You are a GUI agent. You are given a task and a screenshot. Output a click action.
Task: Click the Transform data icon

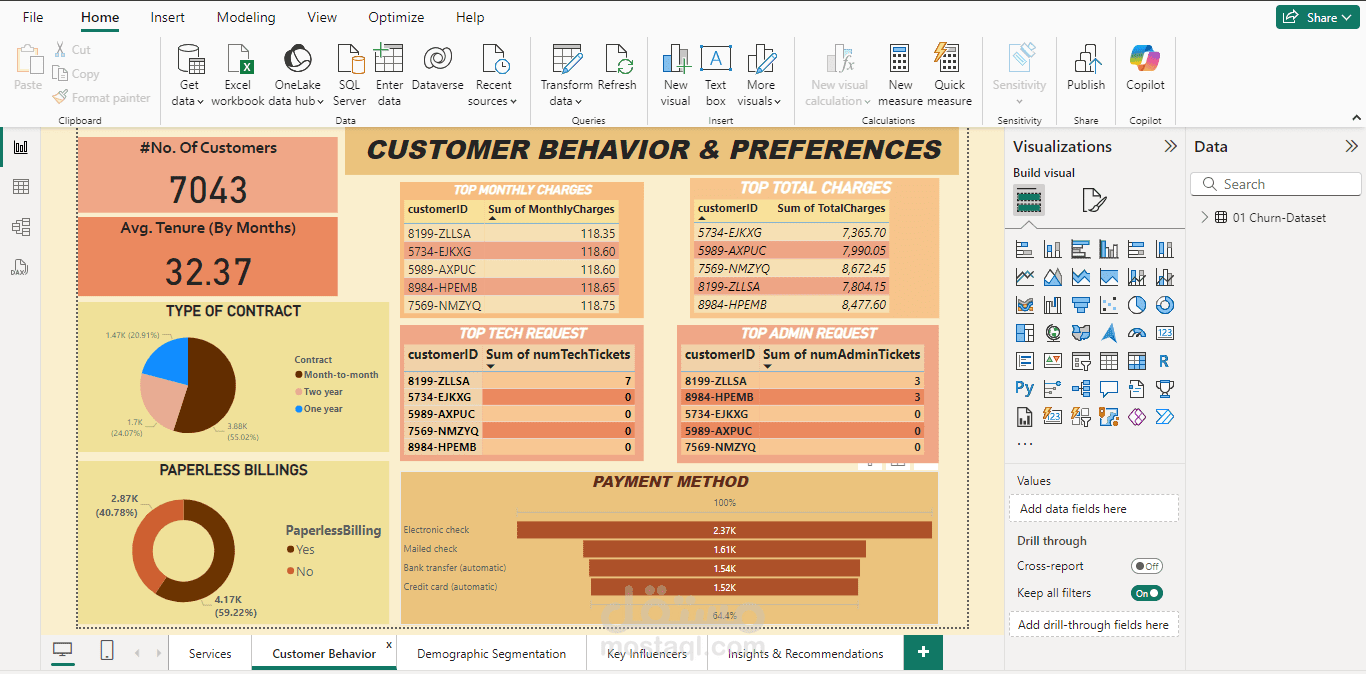[x=567, y=60]
